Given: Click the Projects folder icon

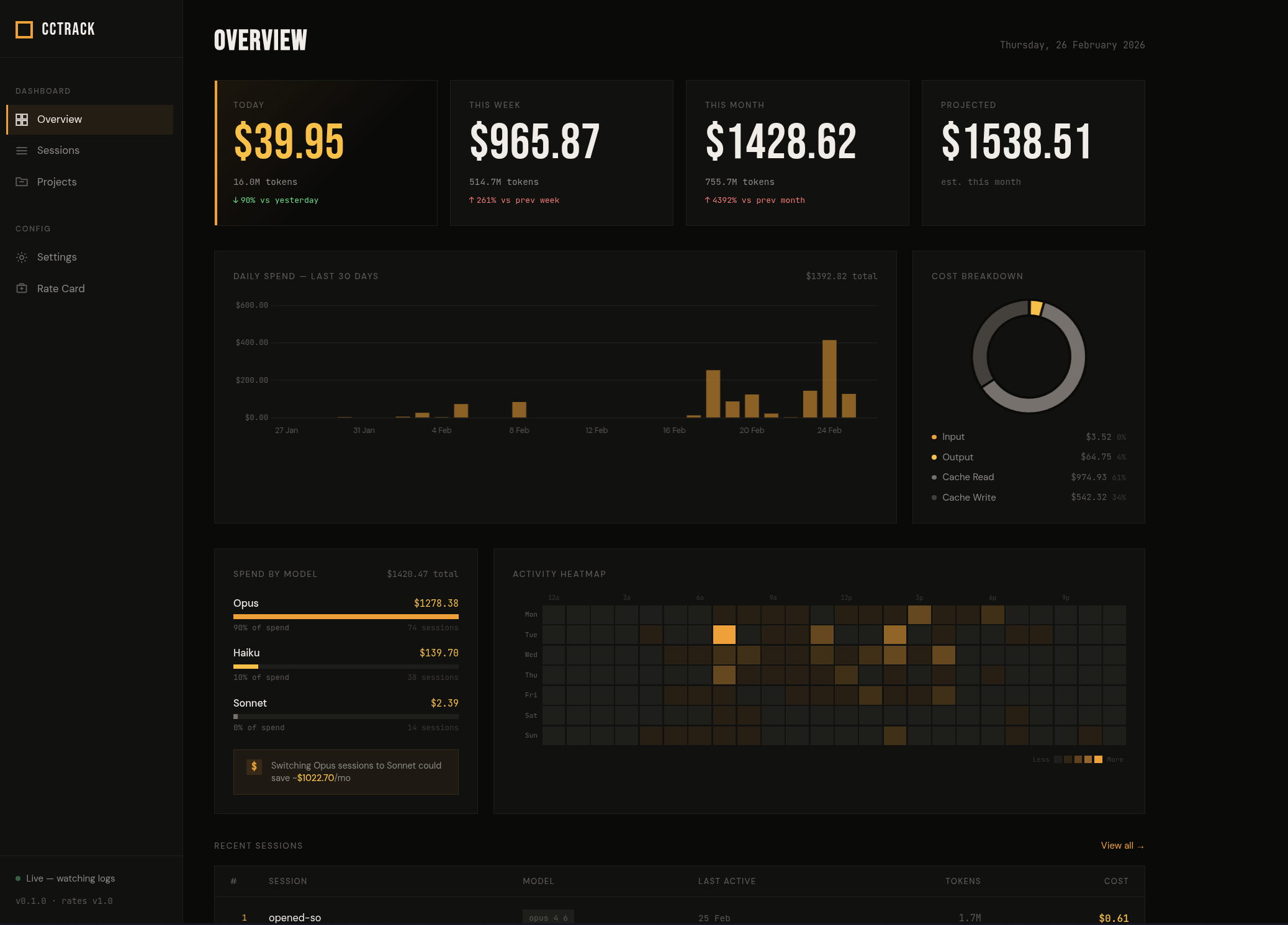Looking at the screenshot, I should (x=22, y=182).
